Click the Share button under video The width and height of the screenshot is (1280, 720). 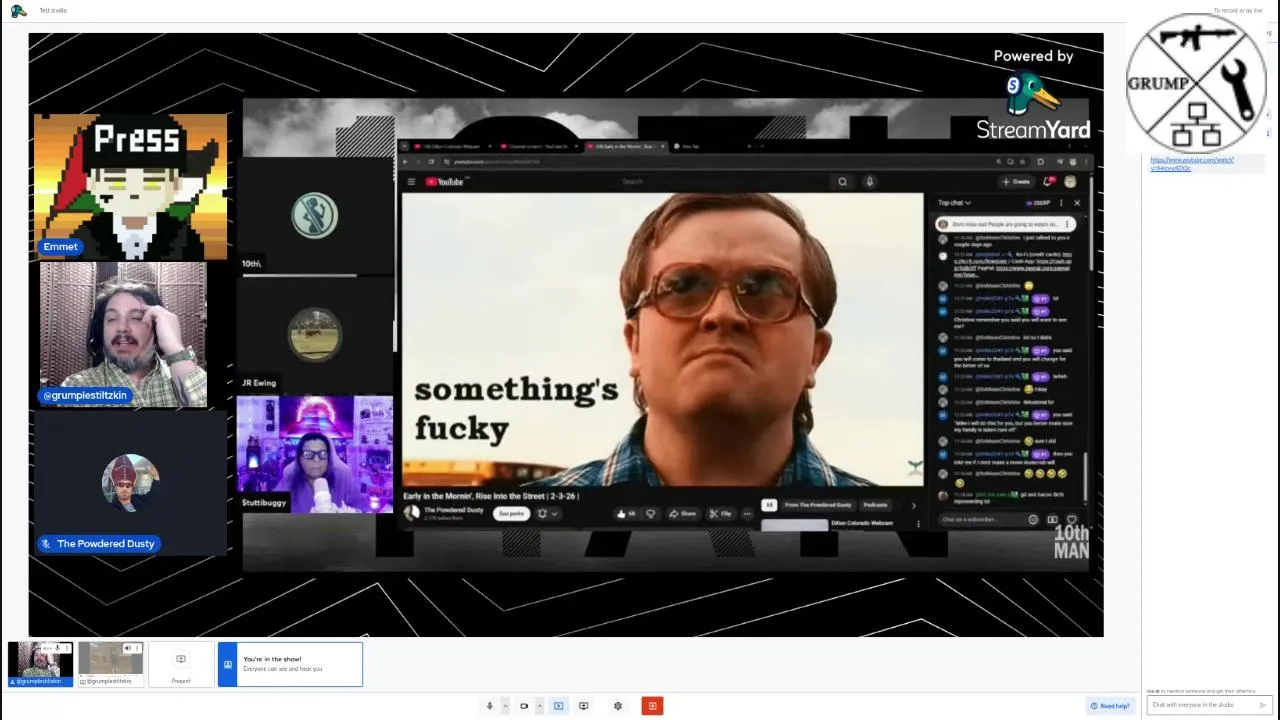684,514
